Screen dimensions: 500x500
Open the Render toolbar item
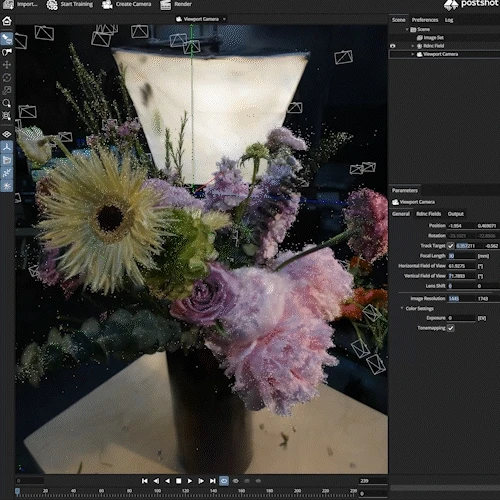click(176, 4)
